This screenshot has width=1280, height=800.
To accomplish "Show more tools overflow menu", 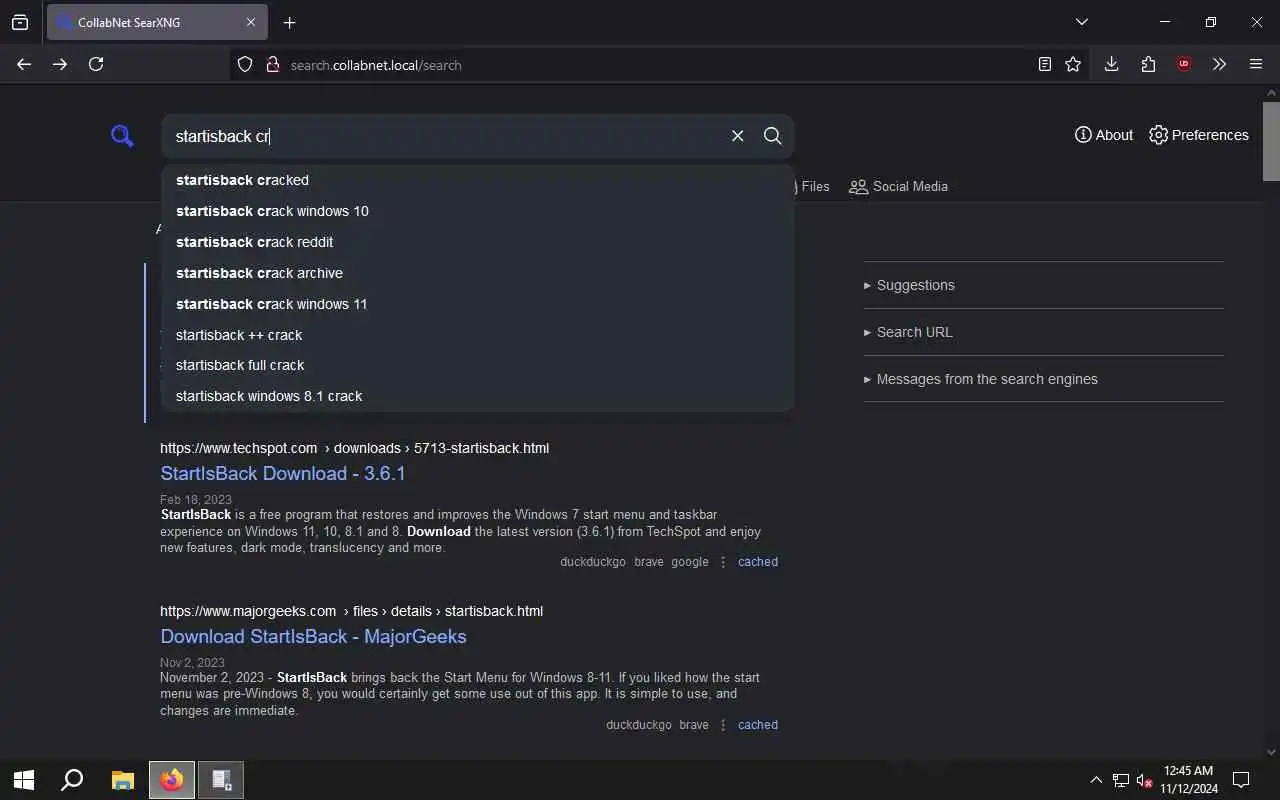I will click(x=1219, y=64).
